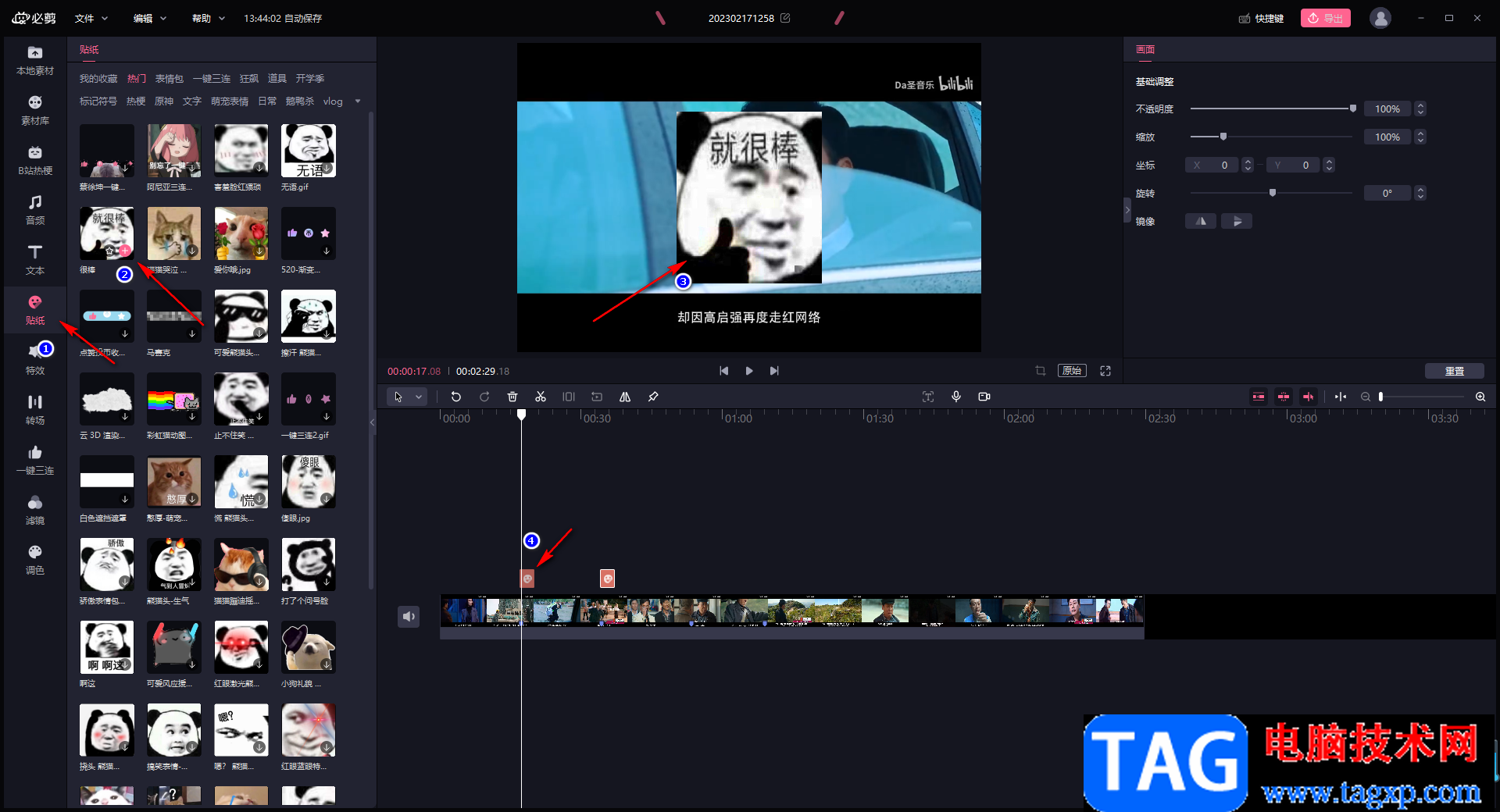Select the second sticker clip on timeline
Screen dimensions: 1500x812
tap(607, 579)
